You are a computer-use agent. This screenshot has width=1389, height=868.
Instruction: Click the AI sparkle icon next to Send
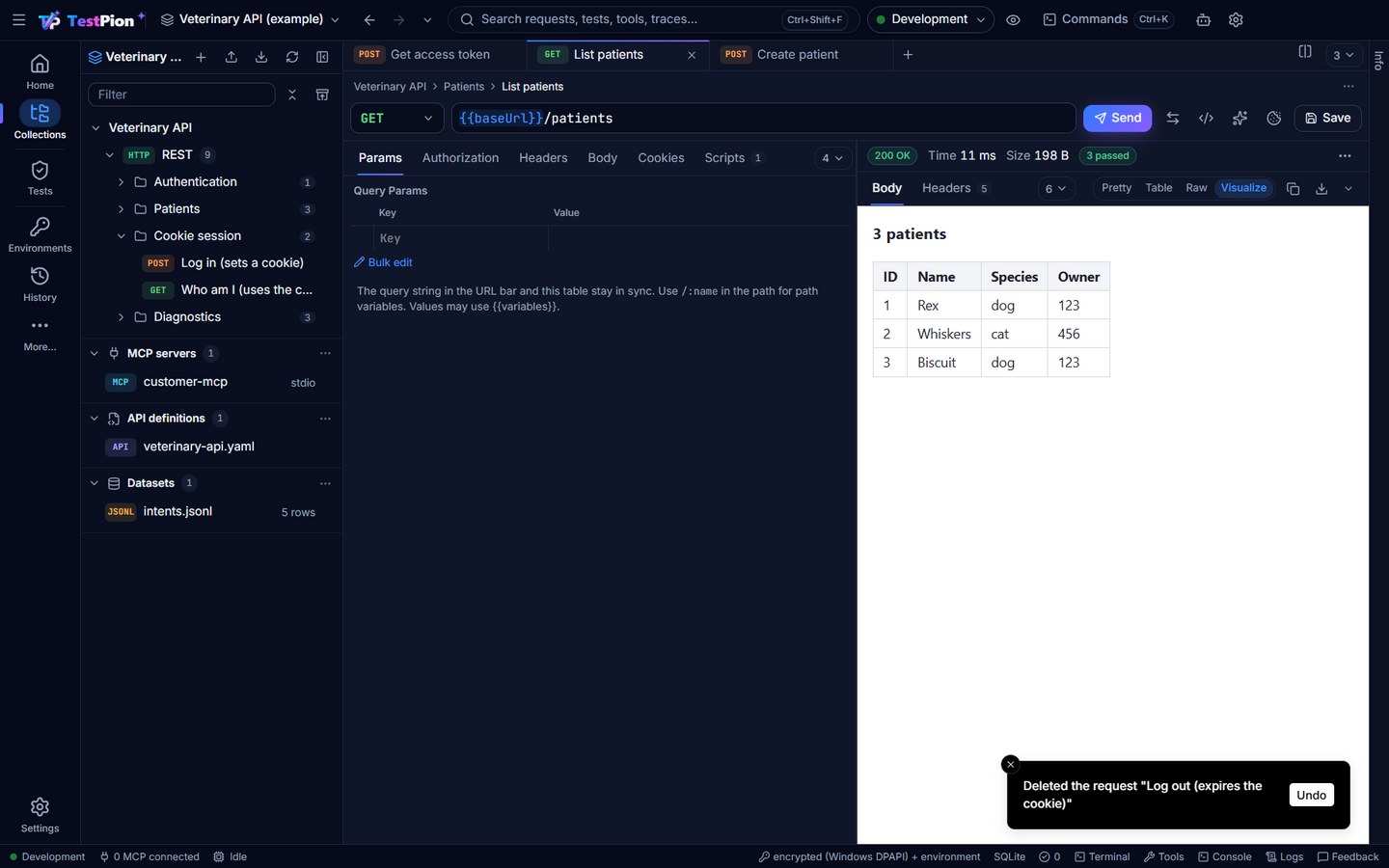click(x=1239, y=118)
